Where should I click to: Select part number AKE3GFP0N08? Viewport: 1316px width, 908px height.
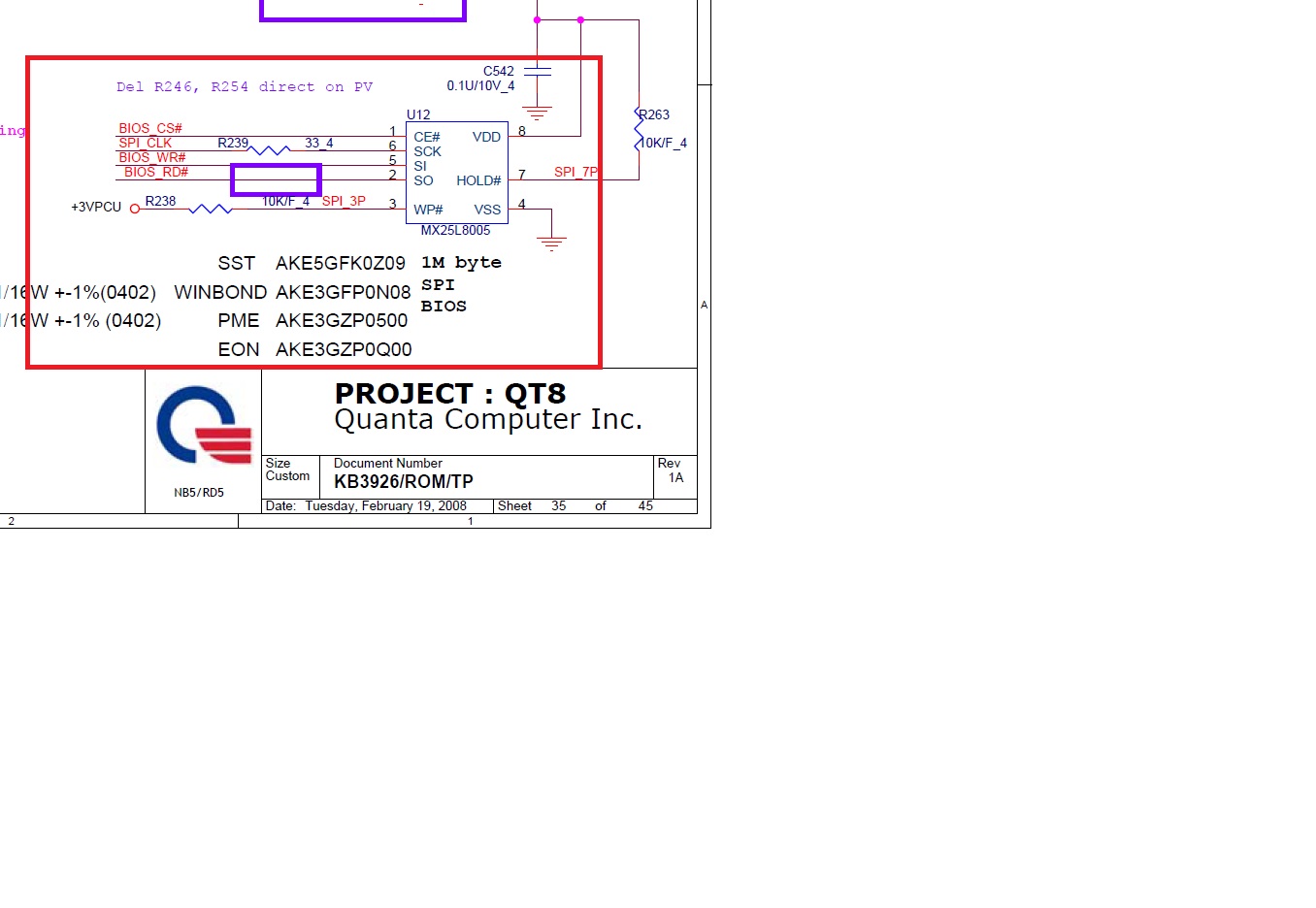pos(344,292)
